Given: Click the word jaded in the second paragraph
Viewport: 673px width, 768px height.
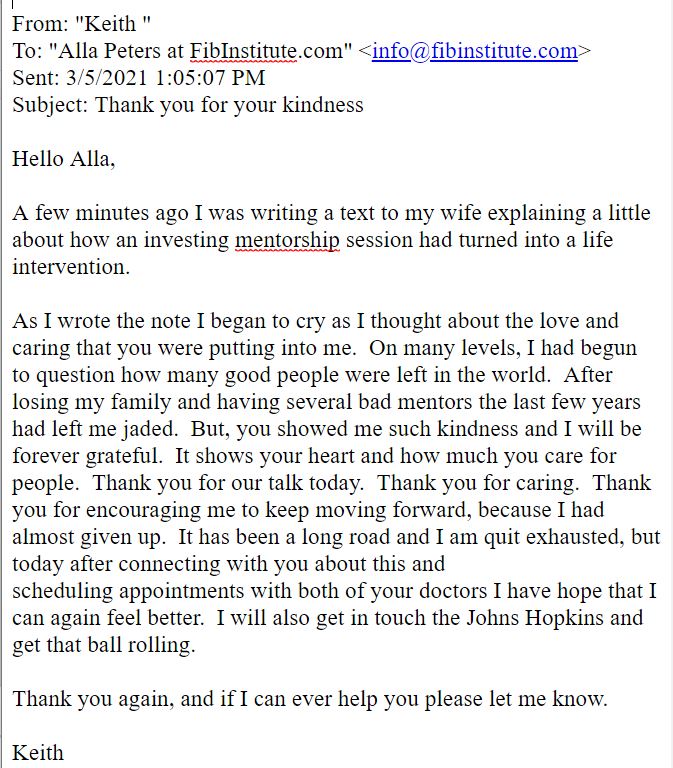Looking at the screenshot, I should tap(150, 429).
